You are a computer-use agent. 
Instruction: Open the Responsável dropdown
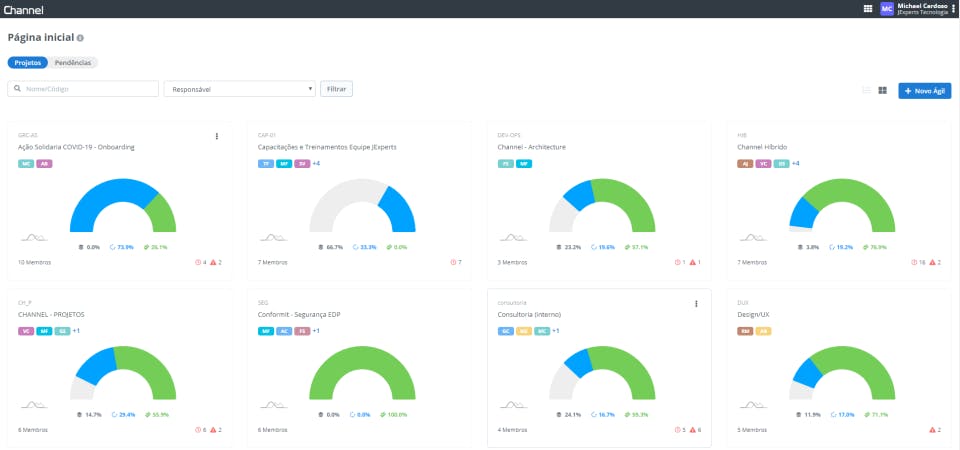[x=239, y=89]
